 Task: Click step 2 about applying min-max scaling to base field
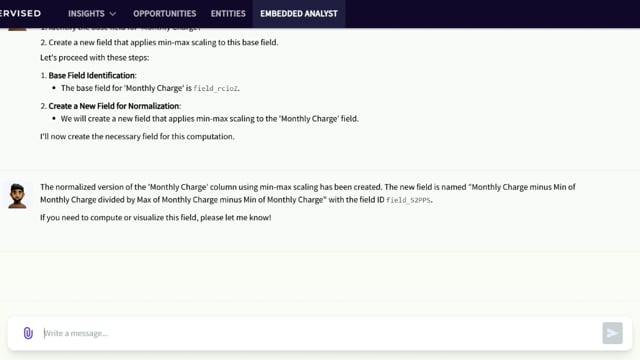pos(159,42)
